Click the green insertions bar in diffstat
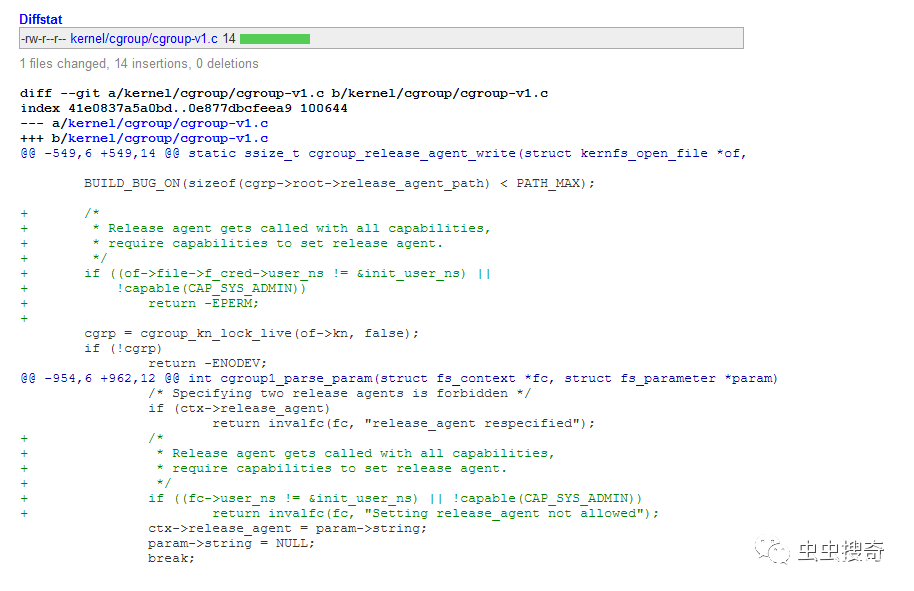This screenshot has width=914, height=591. [275, 39]
